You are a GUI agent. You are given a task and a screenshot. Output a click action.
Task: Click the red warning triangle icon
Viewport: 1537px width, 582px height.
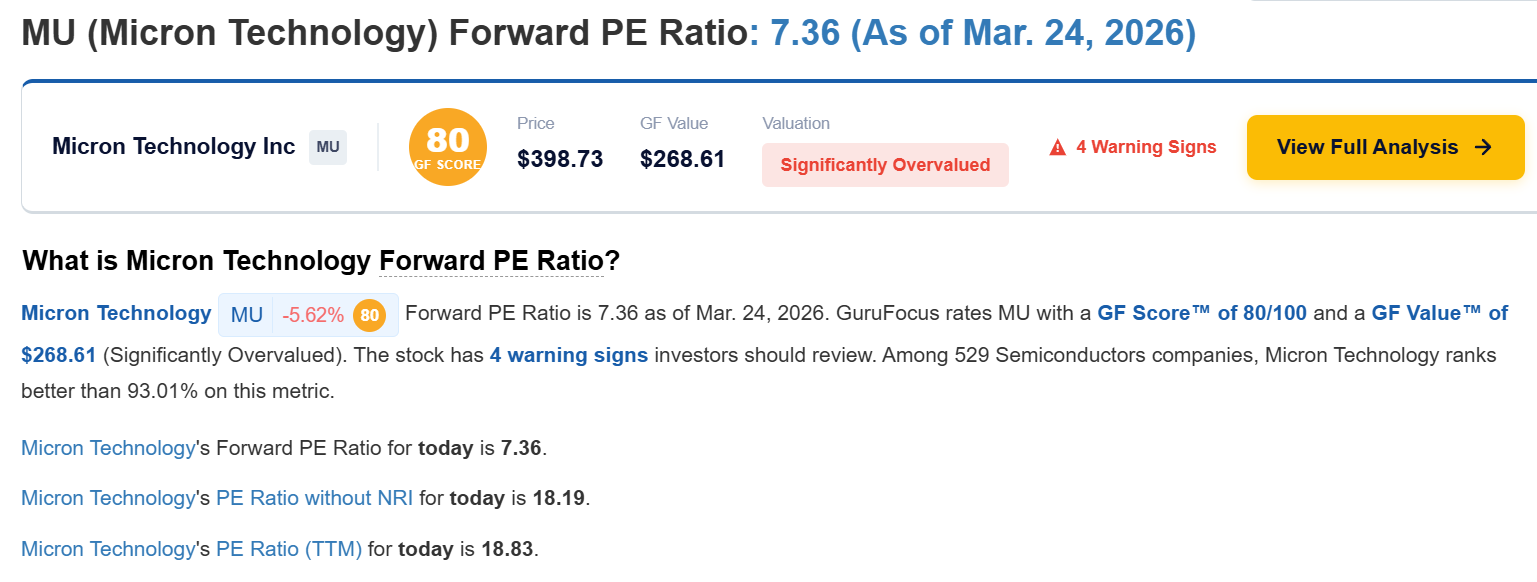(1057, 148)
